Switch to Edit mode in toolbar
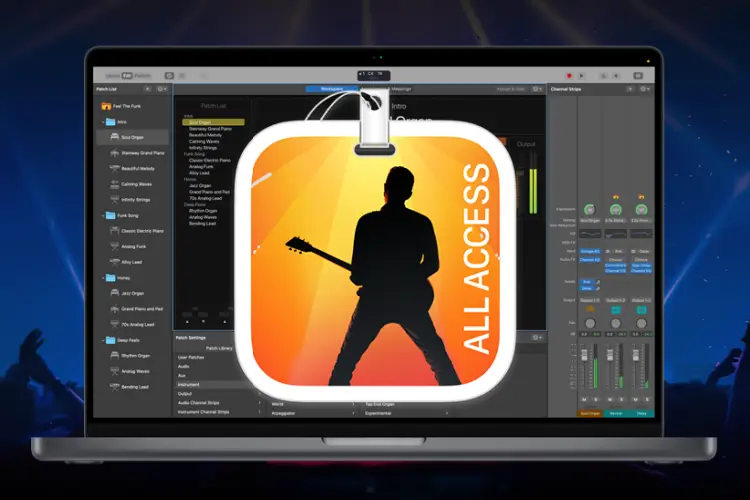750x500 pixels. (127, 76)
